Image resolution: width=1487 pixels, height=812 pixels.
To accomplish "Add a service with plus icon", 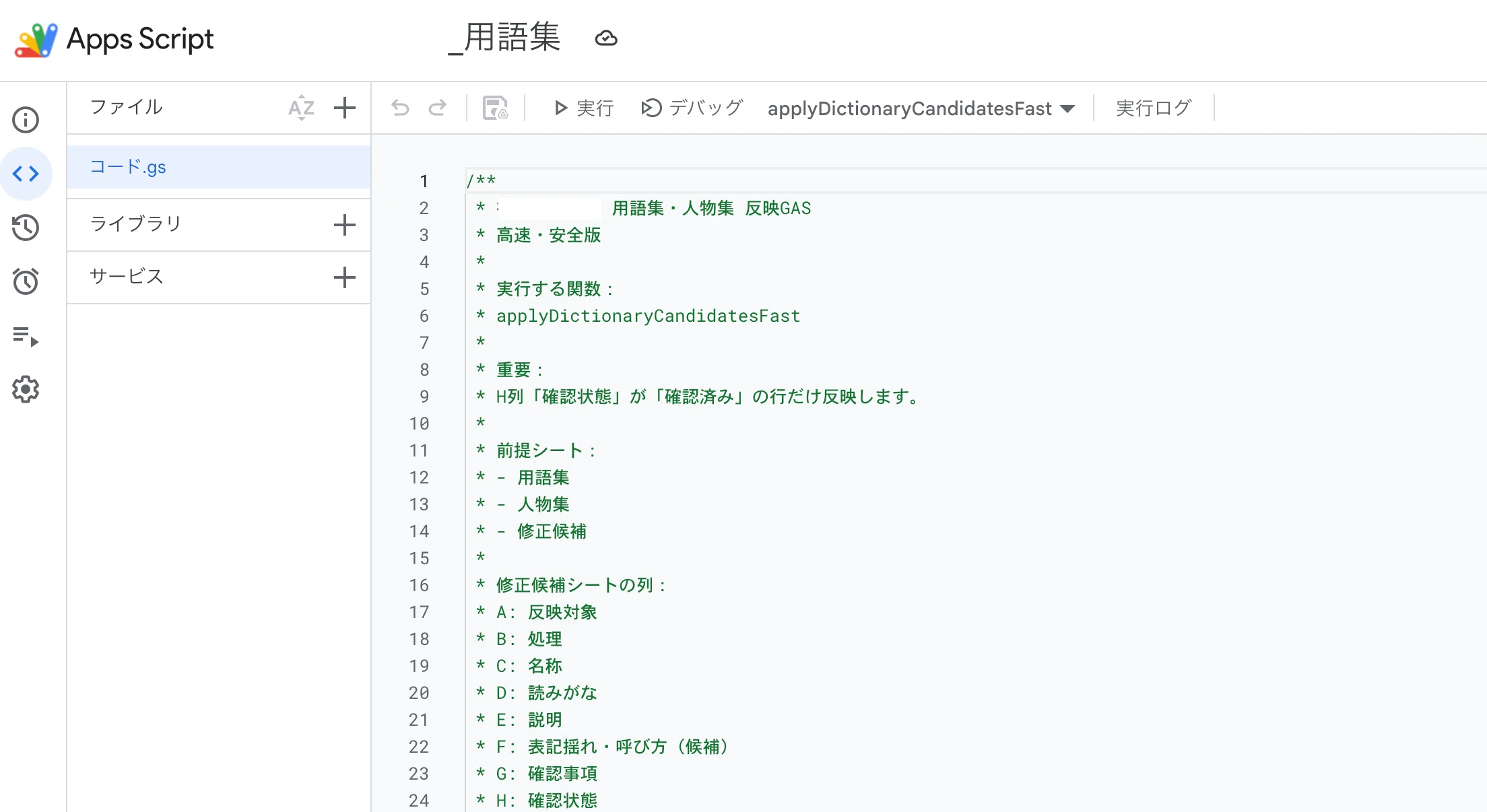I will [345, 277].
